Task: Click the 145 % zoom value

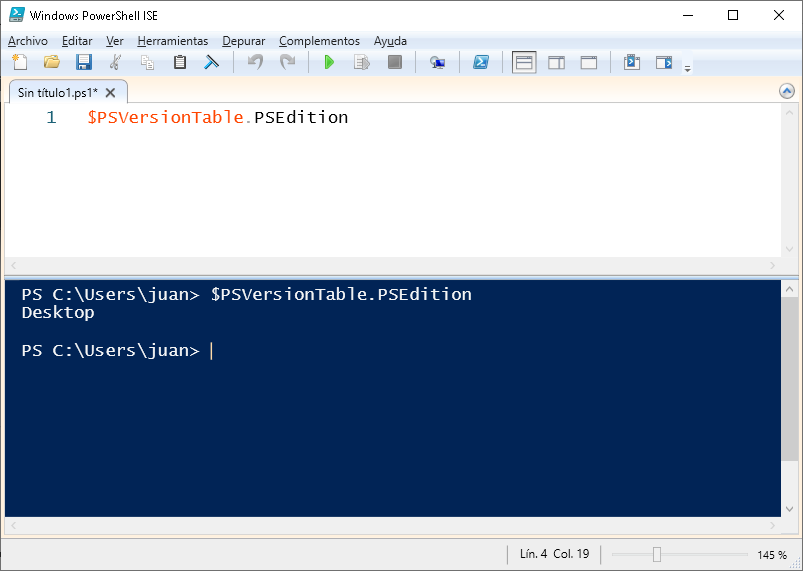Action: pyautogui.click(x=772, y=555)
